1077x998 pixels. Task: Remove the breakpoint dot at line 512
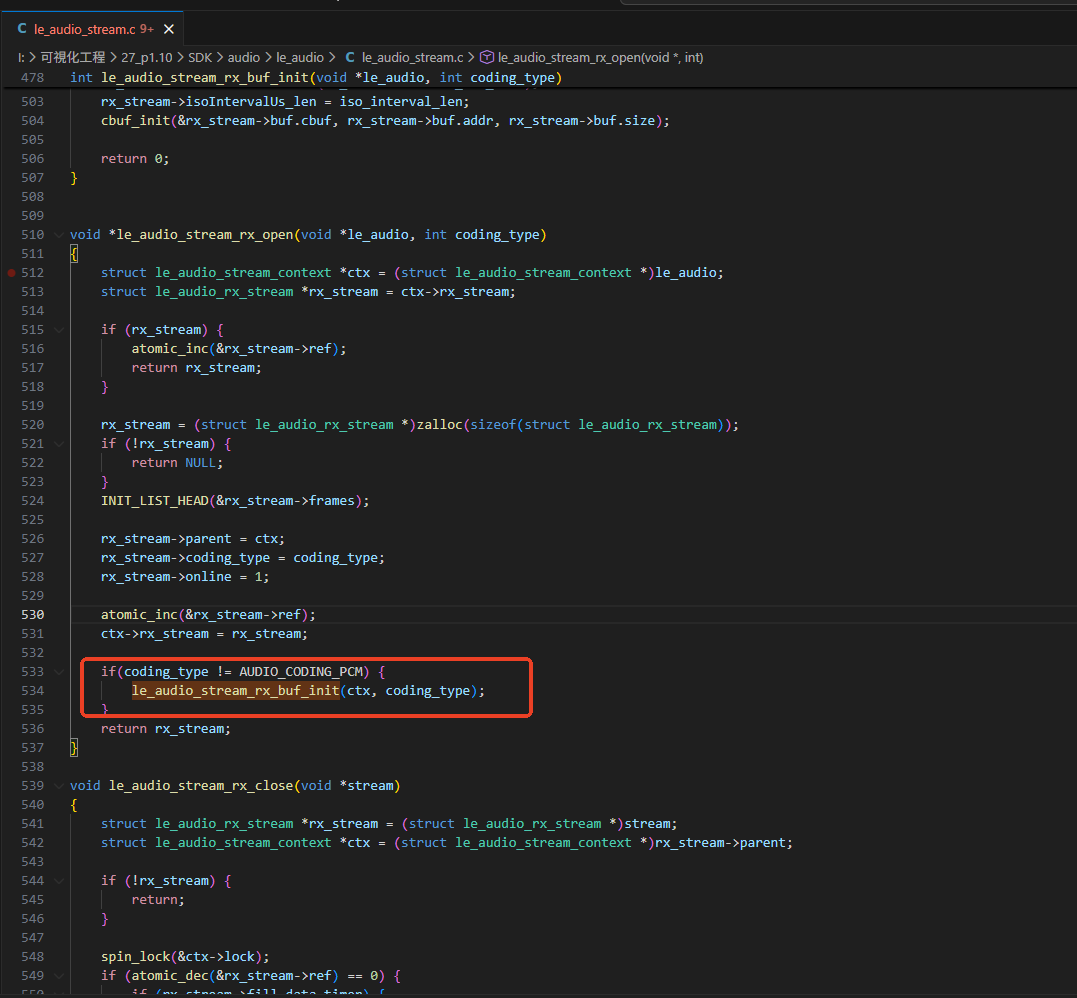[x=11, y=273]
